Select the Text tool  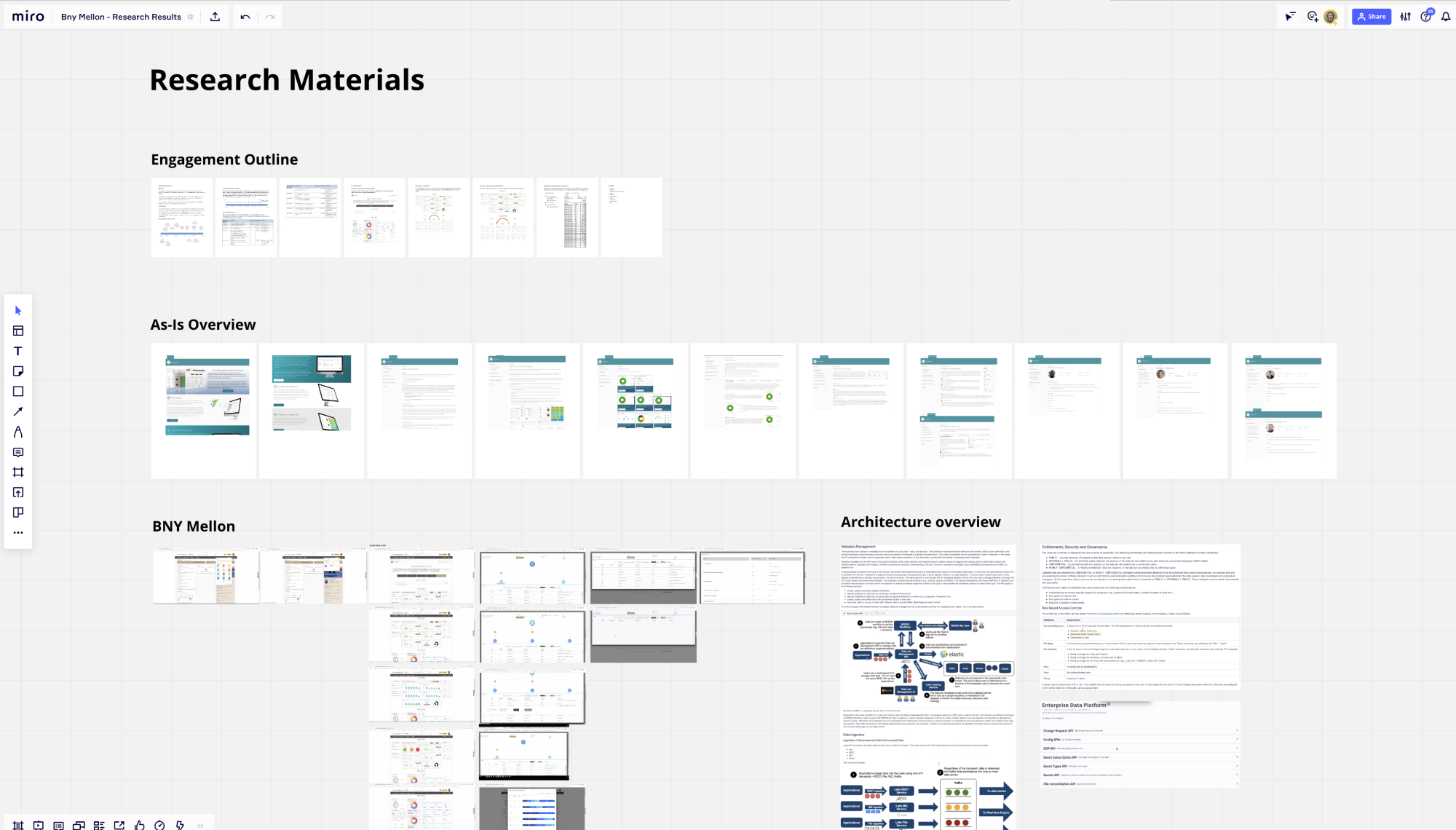tap(18, 351)
